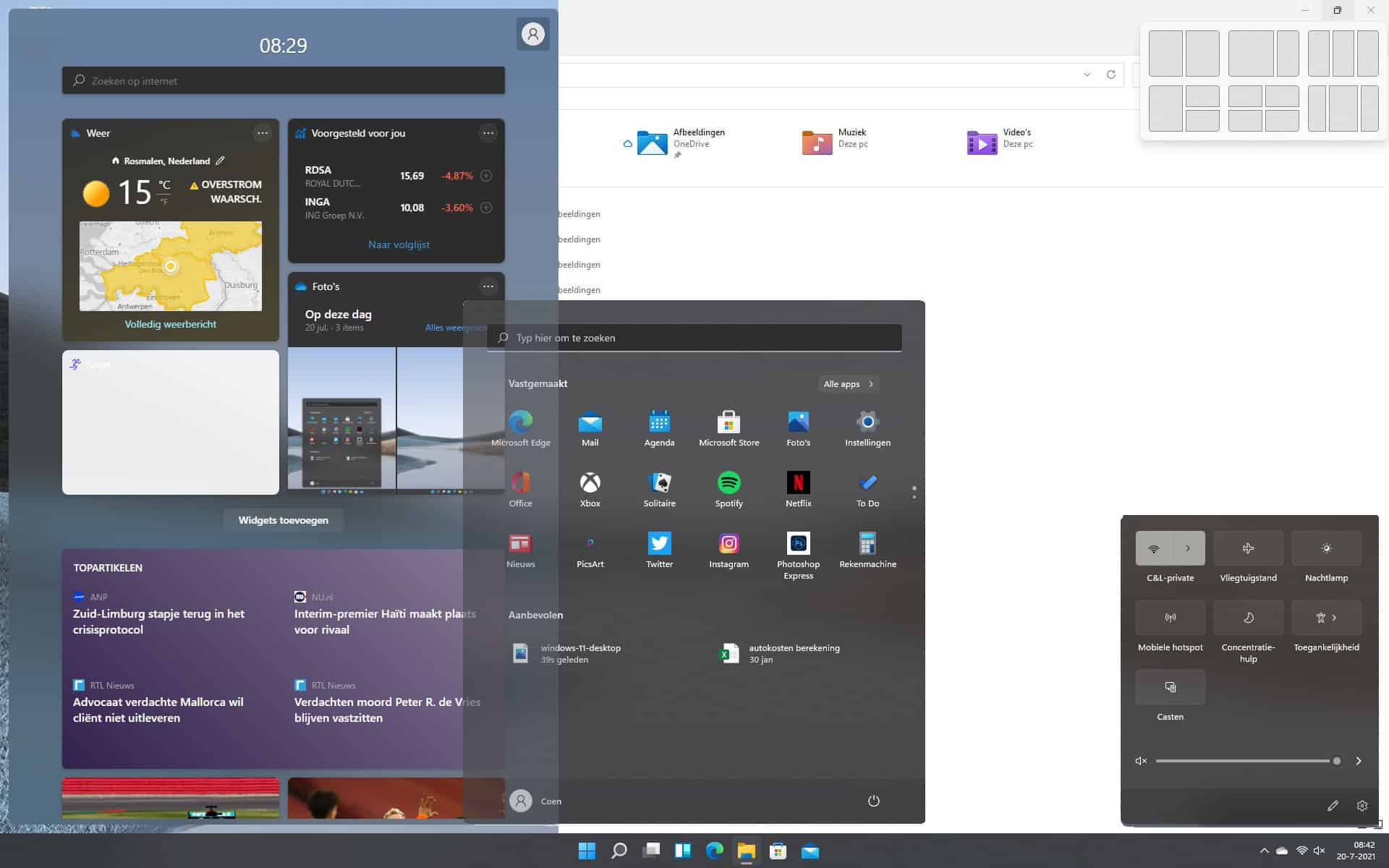Open the Xbox app
Screen dimensions: 1389x868
pyautogui.click(x=590, y=489)
